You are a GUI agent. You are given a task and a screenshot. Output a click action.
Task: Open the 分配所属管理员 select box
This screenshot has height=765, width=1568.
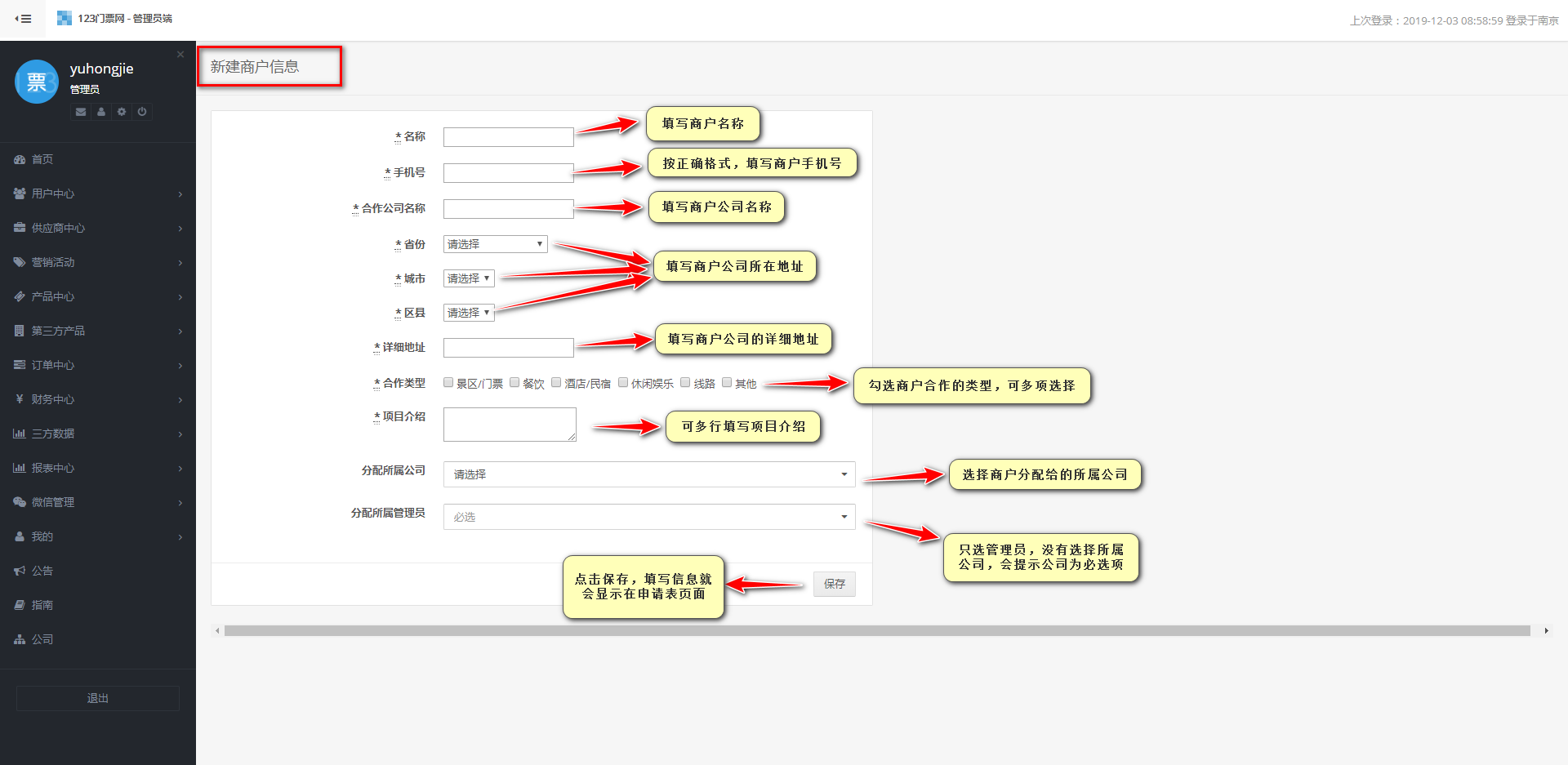click(649, 517)
